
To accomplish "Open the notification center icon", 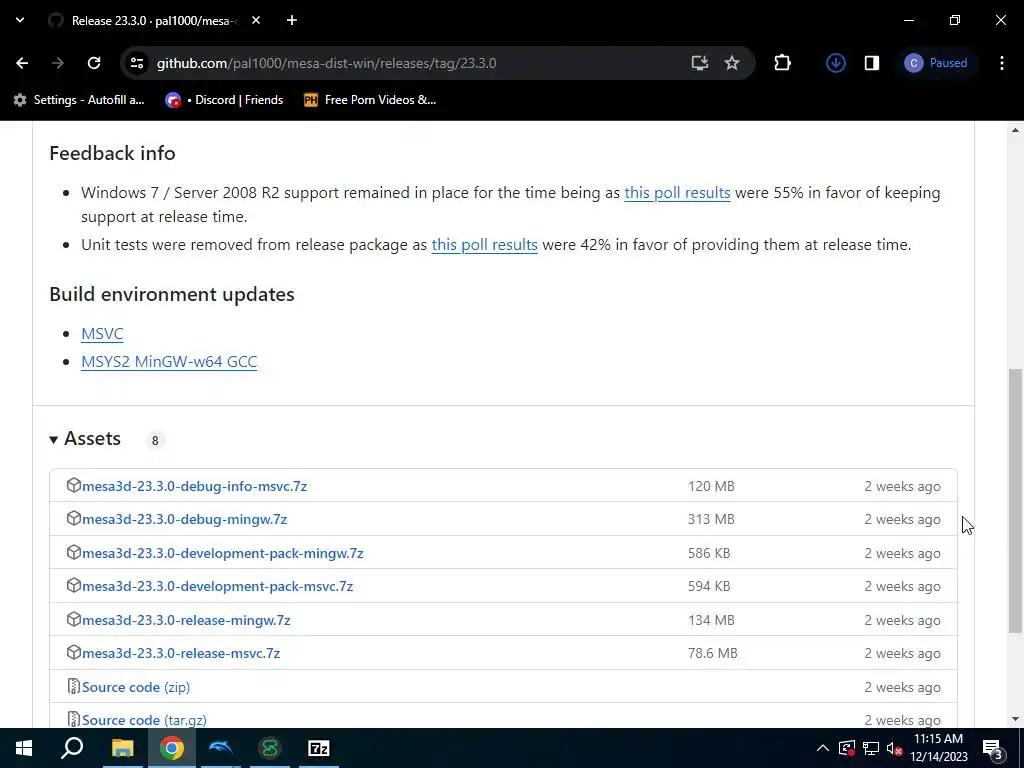I will point(992,748).
